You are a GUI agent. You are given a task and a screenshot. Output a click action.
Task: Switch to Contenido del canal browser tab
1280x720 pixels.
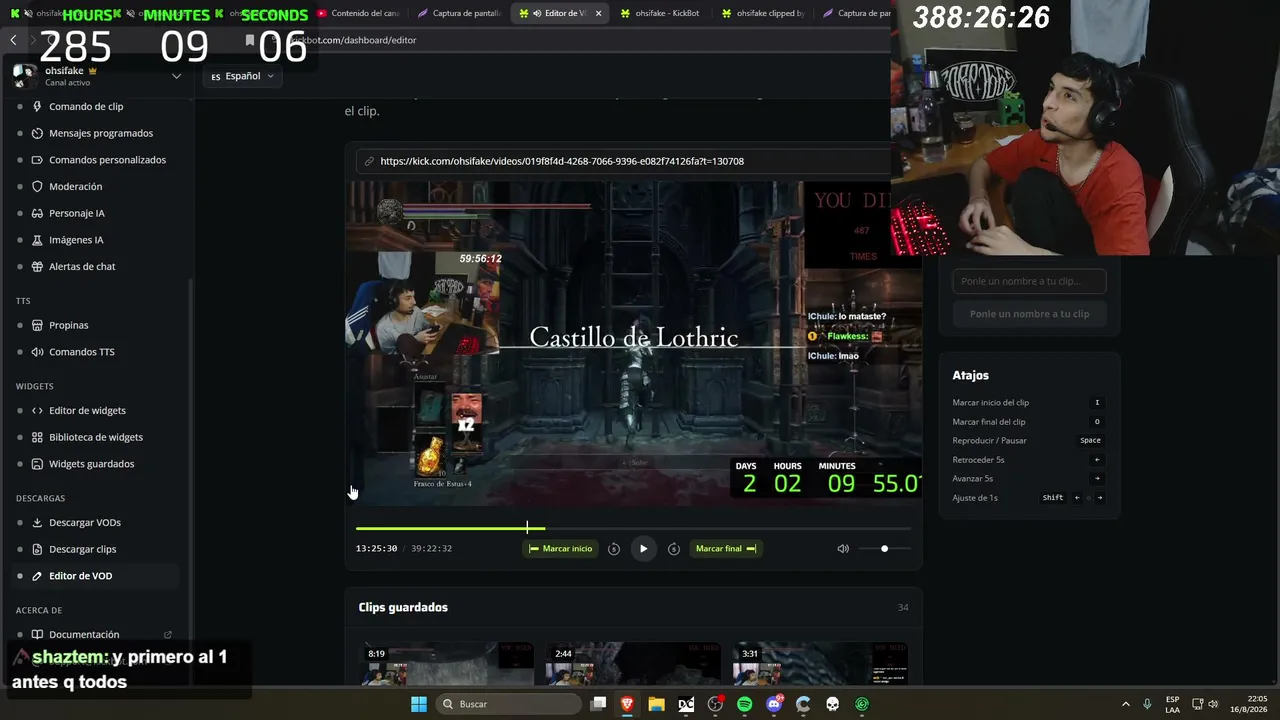point(356,13)
